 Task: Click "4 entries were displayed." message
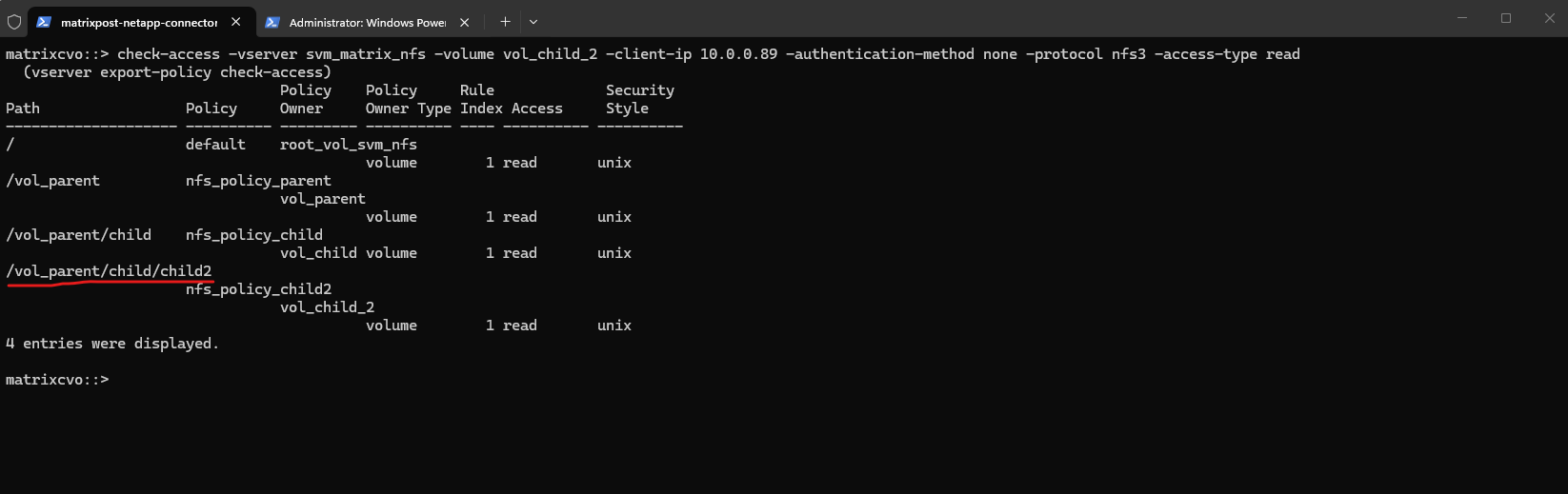(x=112, y=344)
